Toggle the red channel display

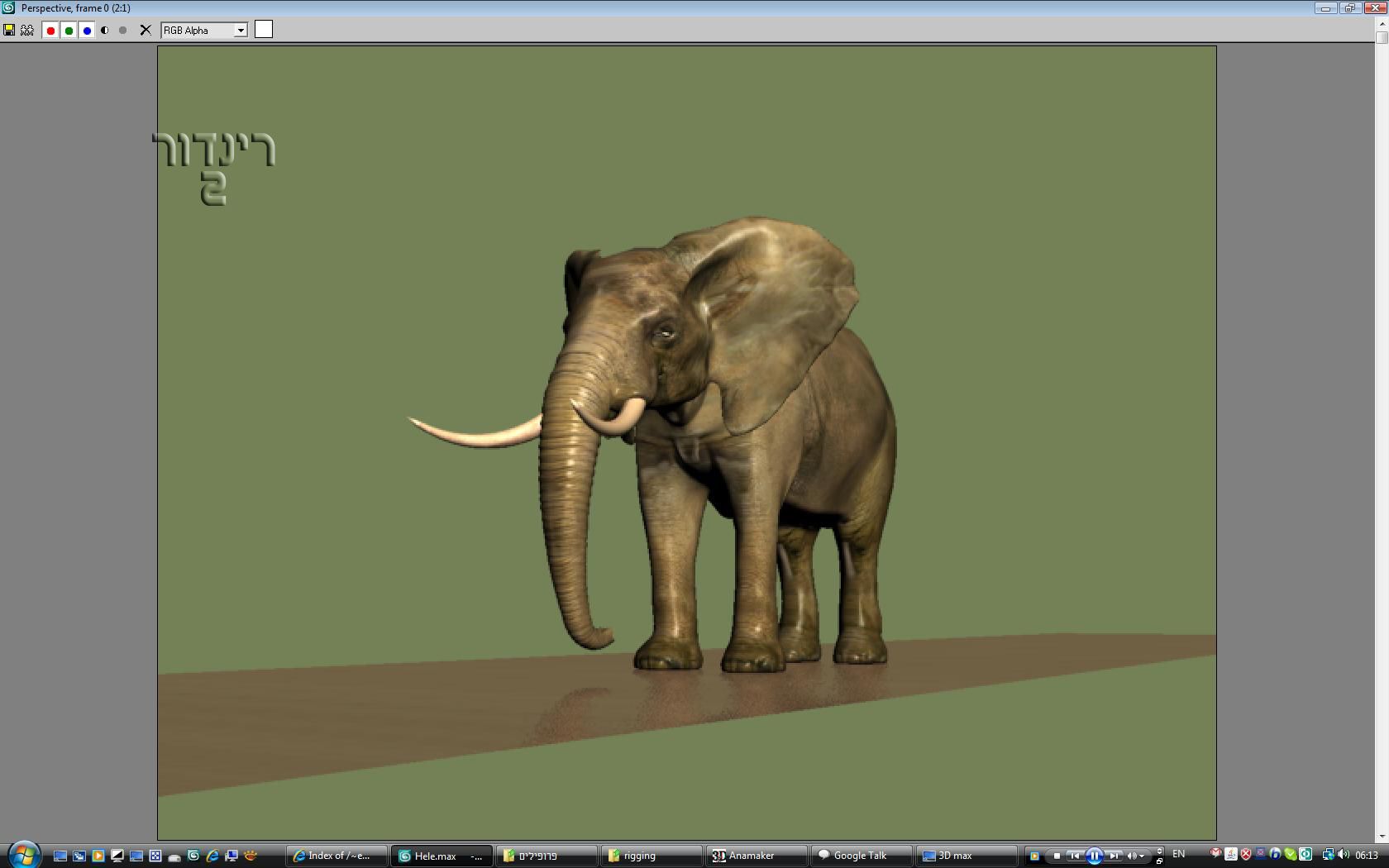[50, 31]
